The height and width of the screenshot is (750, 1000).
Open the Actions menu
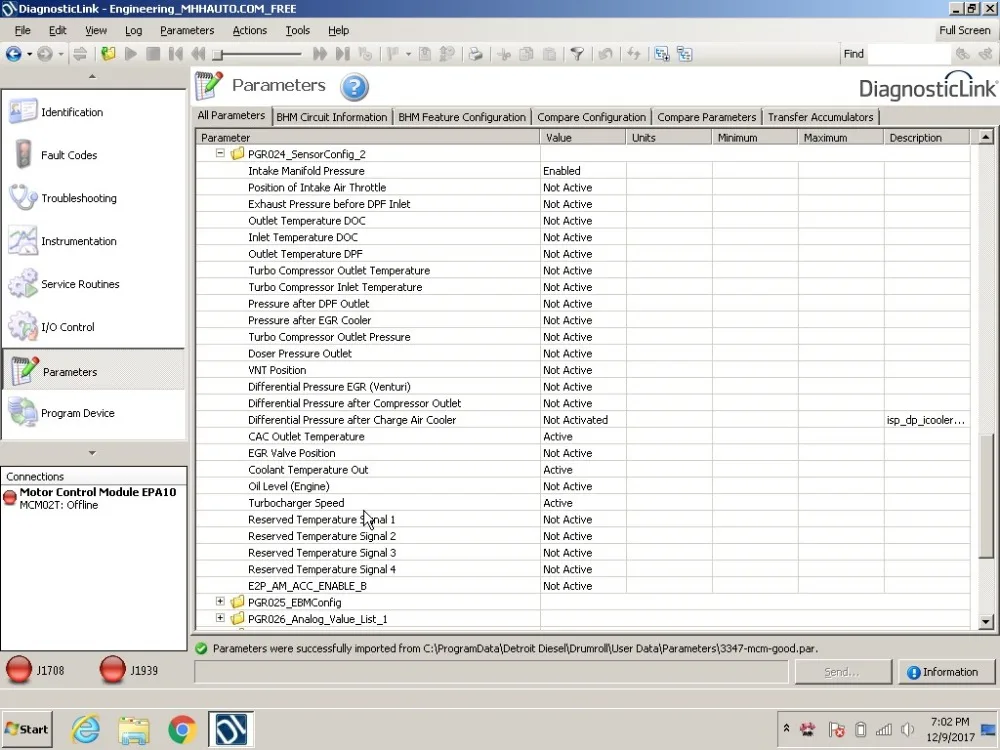pyautogui.click(x=249, y=31)
